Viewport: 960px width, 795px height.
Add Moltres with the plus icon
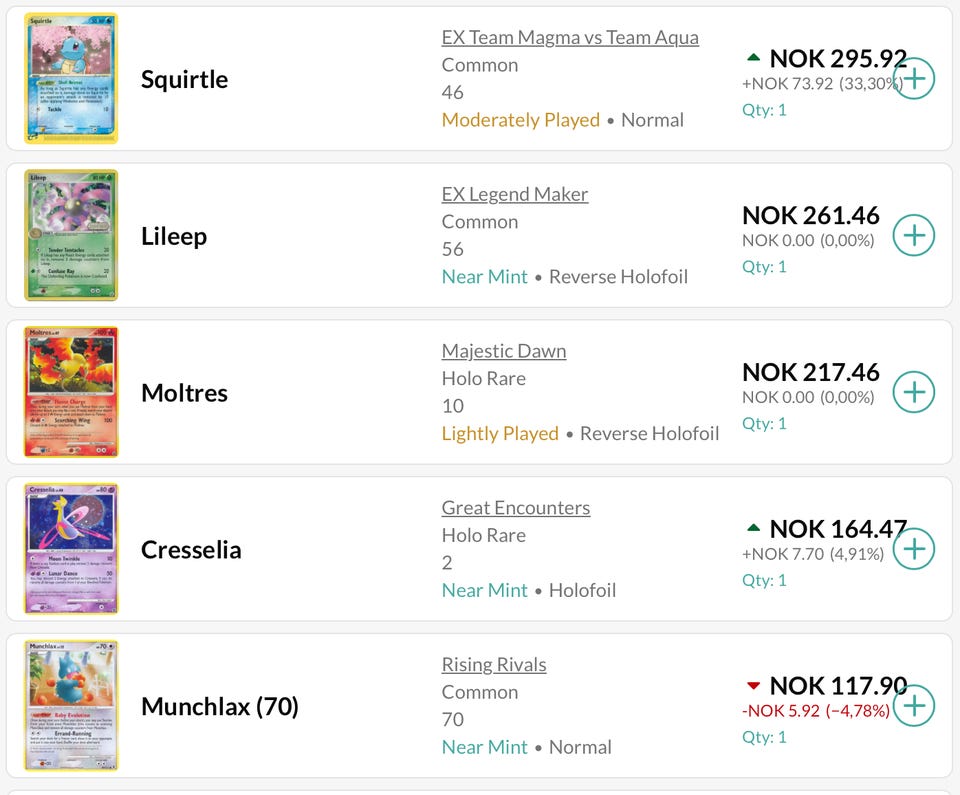coord(913,392)
